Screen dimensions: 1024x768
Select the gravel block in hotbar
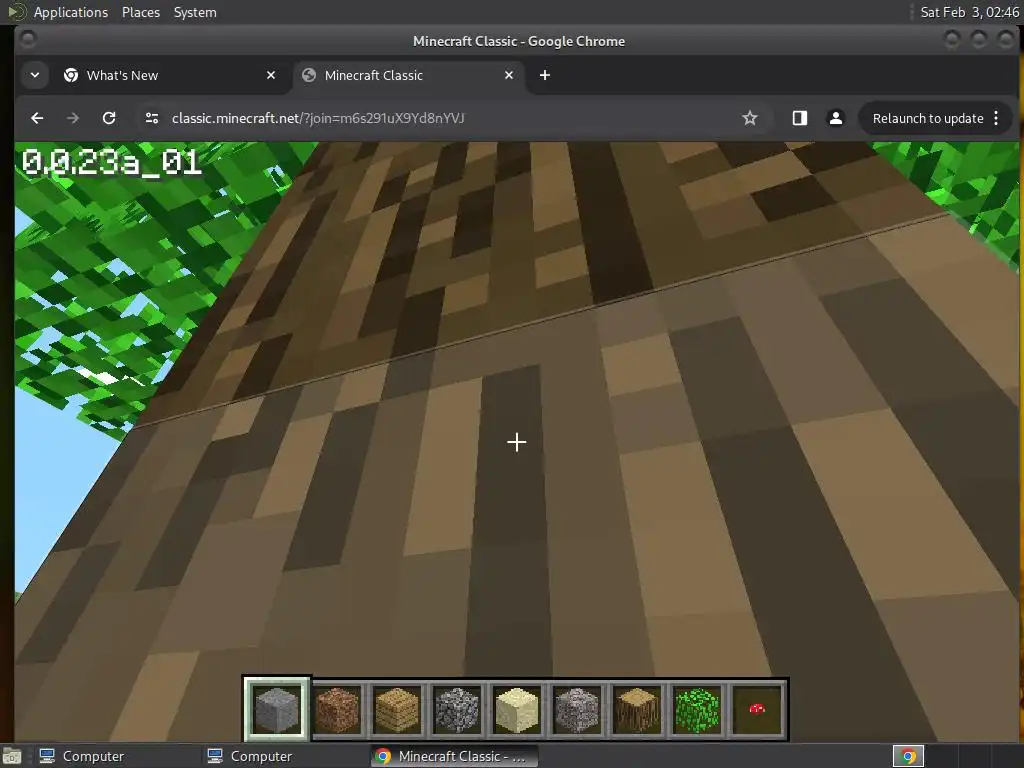(577, 709)
